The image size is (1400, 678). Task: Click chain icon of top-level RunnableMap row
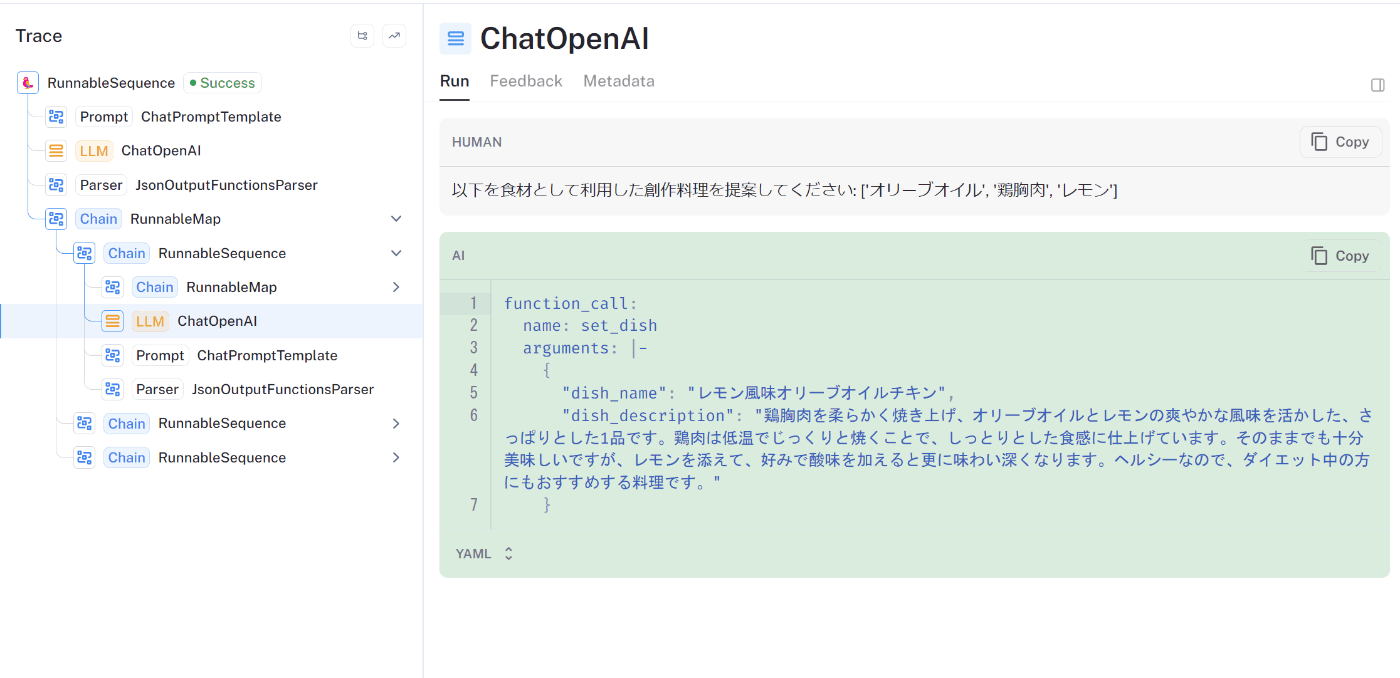click(56, 219)
